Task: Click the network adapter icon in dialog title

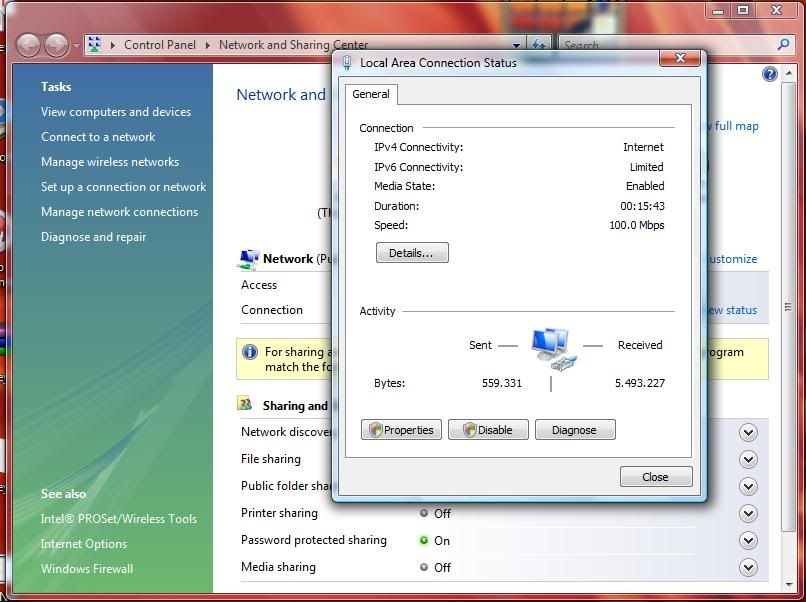Action: point(347,63)
